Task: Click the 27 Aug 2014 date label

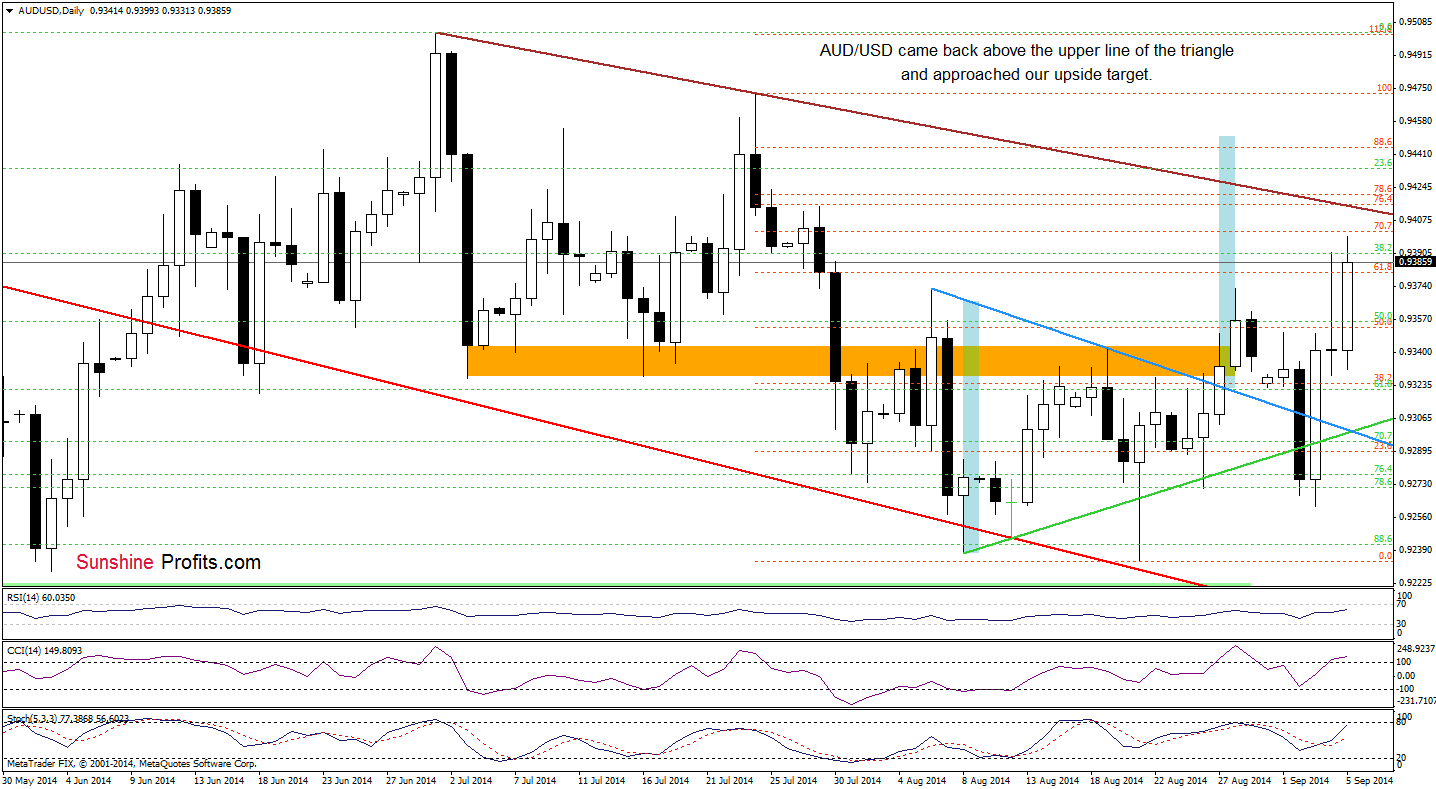Action: pos(1244,780)
